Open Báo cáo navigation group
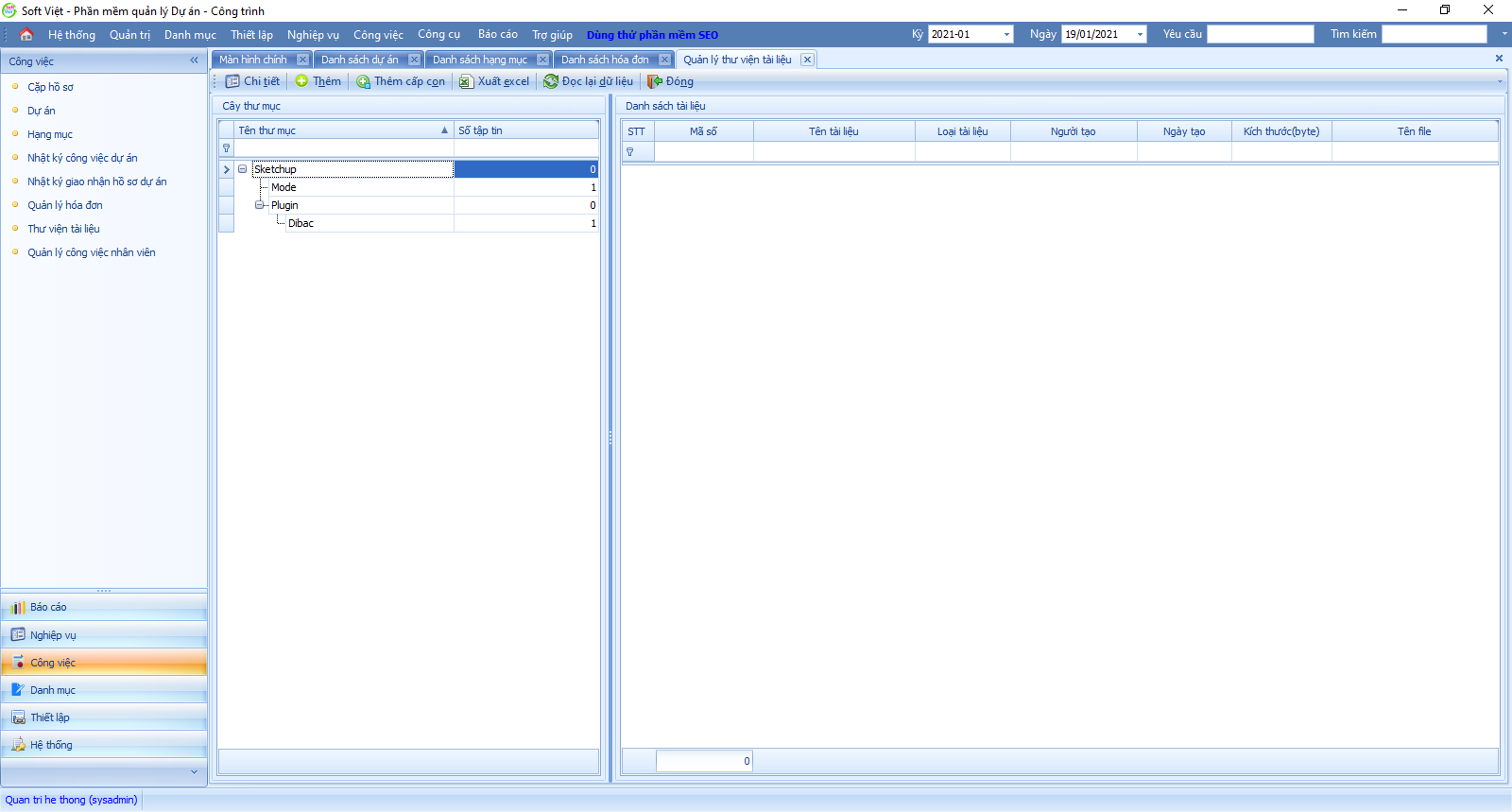 coord(104,607)
